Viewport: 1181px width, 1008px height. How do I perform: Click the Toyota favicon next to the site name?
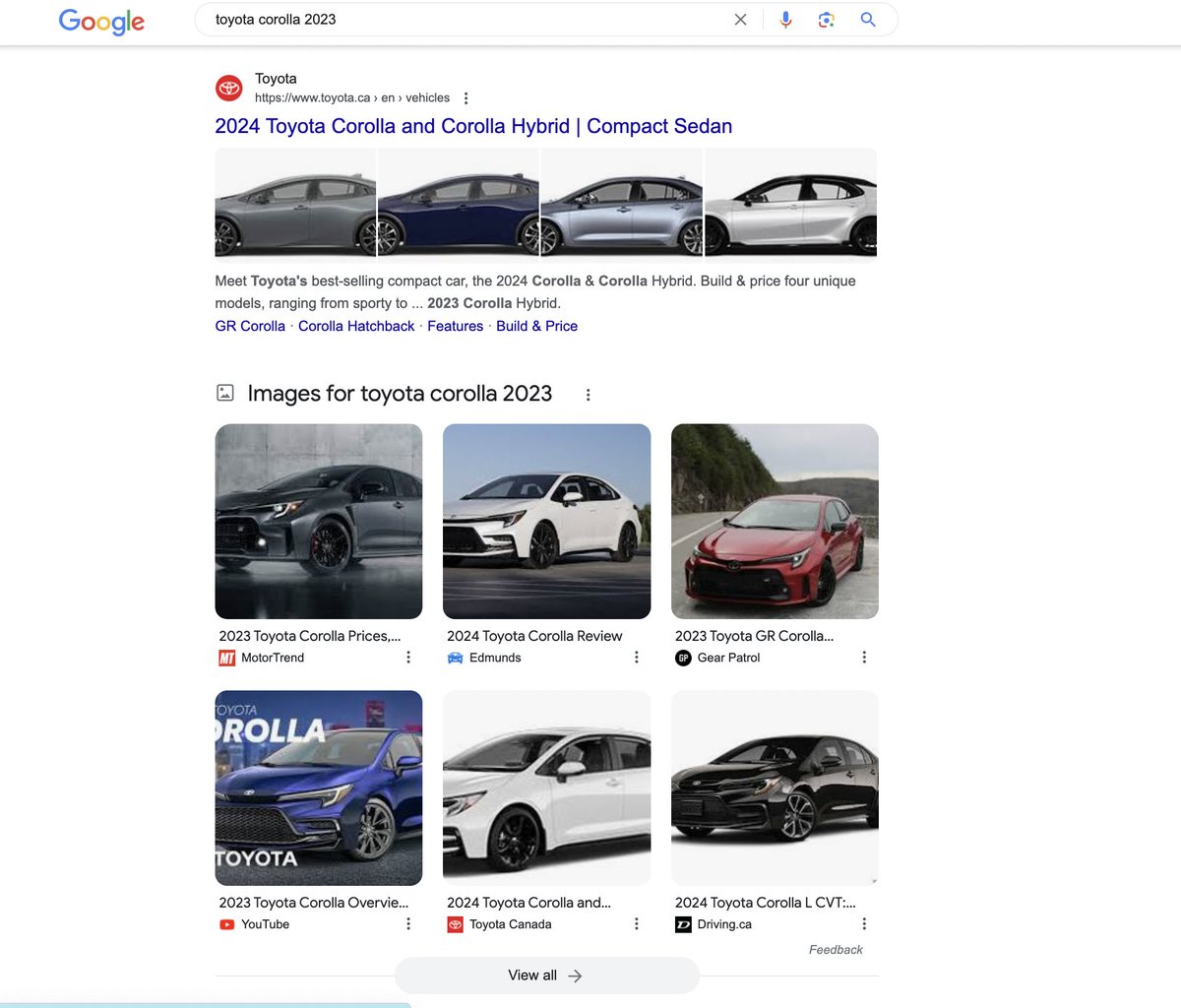tap(228, 88)
